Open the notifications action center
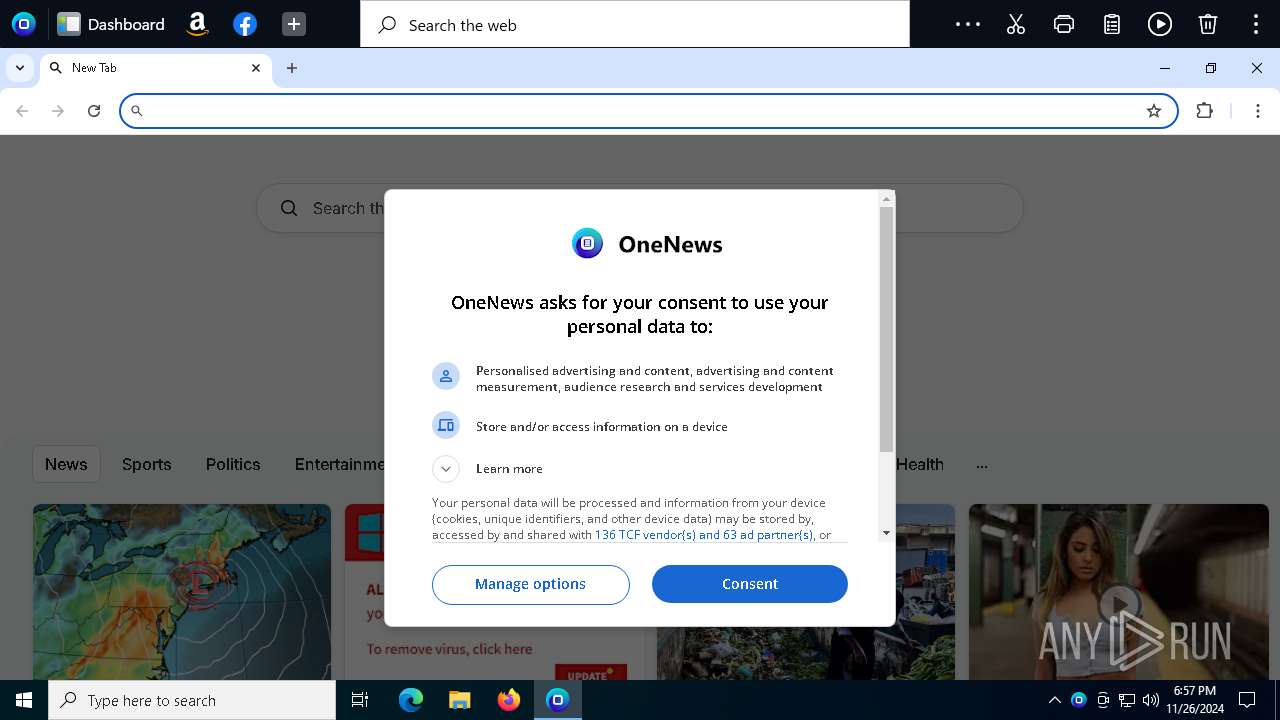The width and height of the screenshot is (1280, 720). coord(1247,700)
